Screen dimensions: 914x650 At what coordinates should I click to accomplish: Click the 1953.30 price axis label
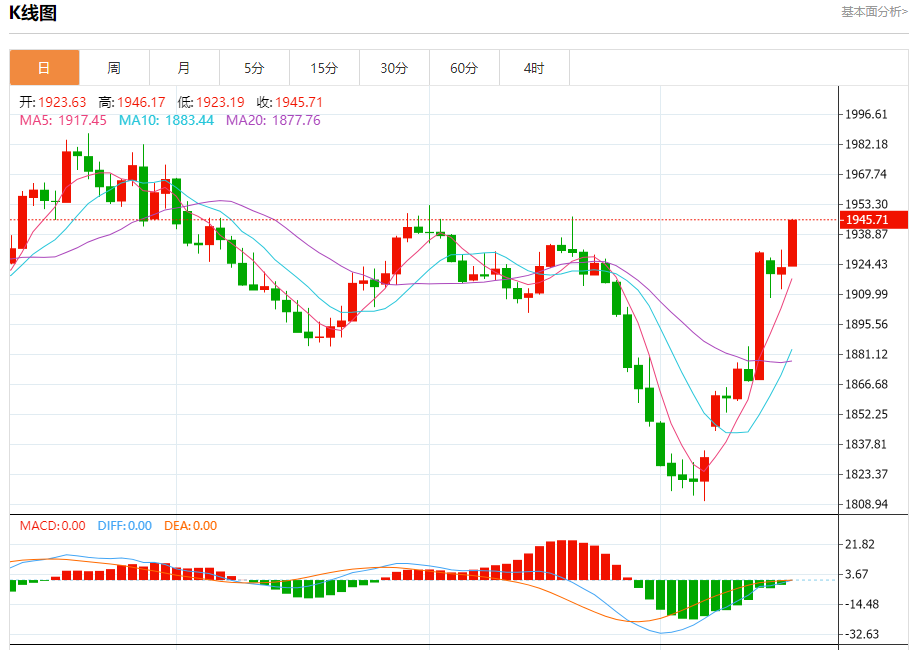[x=867, y=204]
